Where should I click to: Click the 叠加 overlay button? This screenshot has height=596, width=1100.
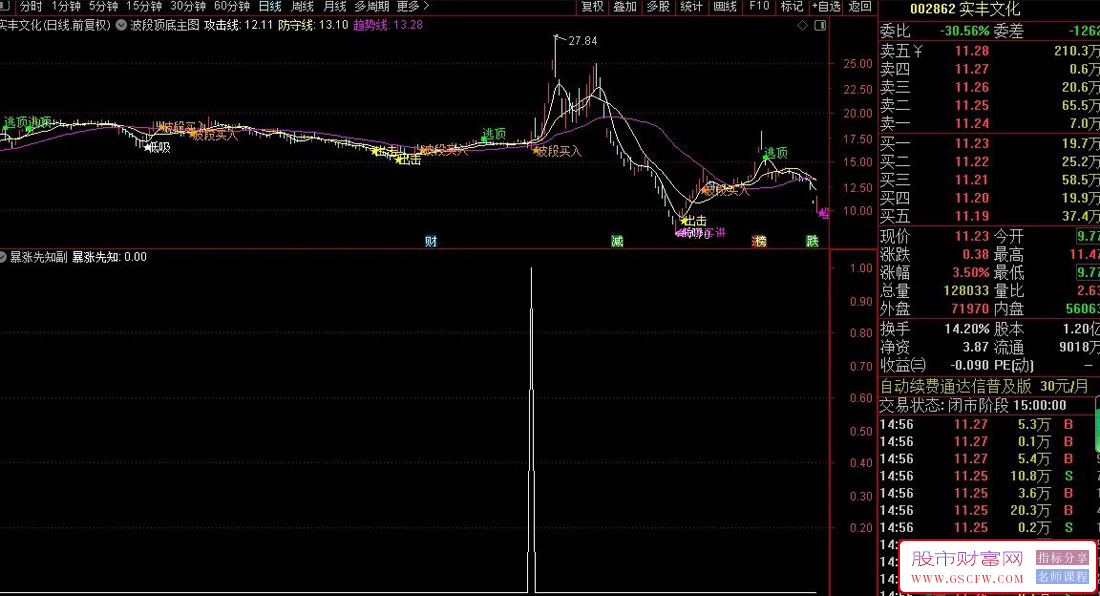(625, 6)
